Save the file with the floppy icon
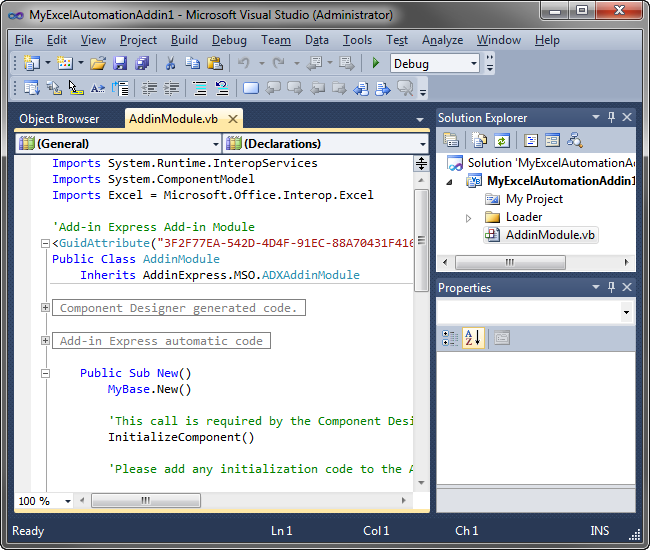 pyautogui.click(x=120, y=63)
